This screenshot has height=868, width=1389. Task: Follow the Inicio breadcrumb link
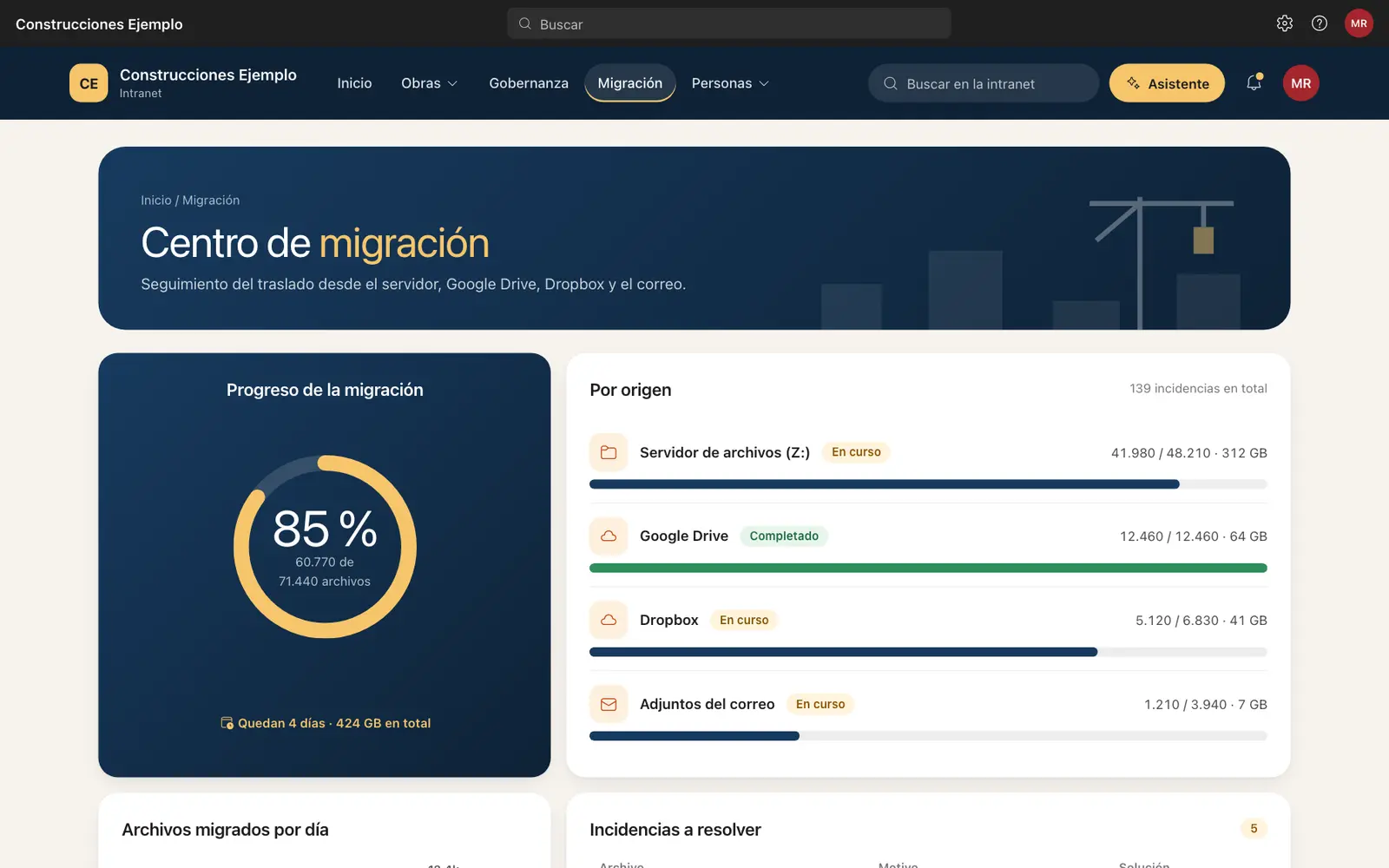pyautogui.click(x=156, y=201)
